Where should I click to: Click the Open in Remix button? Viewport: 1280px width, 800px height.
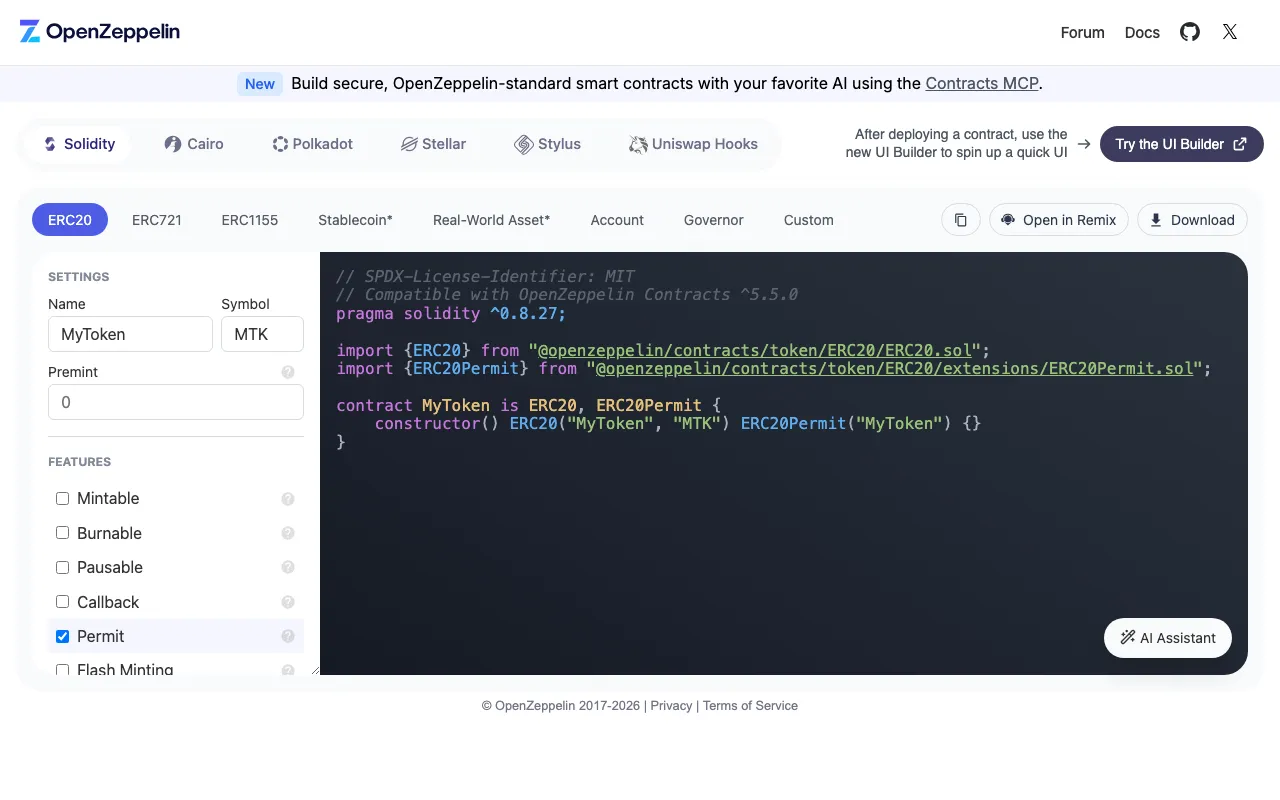pos(1059,220)
